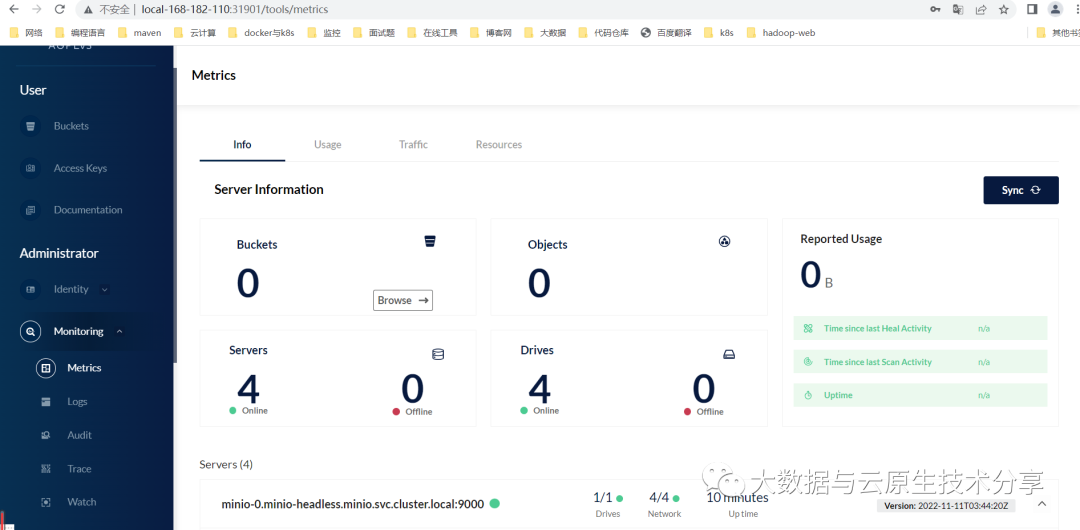1080x530 pixels.
Task: Click the Scan Activity icon
Action: coord(809,362)
